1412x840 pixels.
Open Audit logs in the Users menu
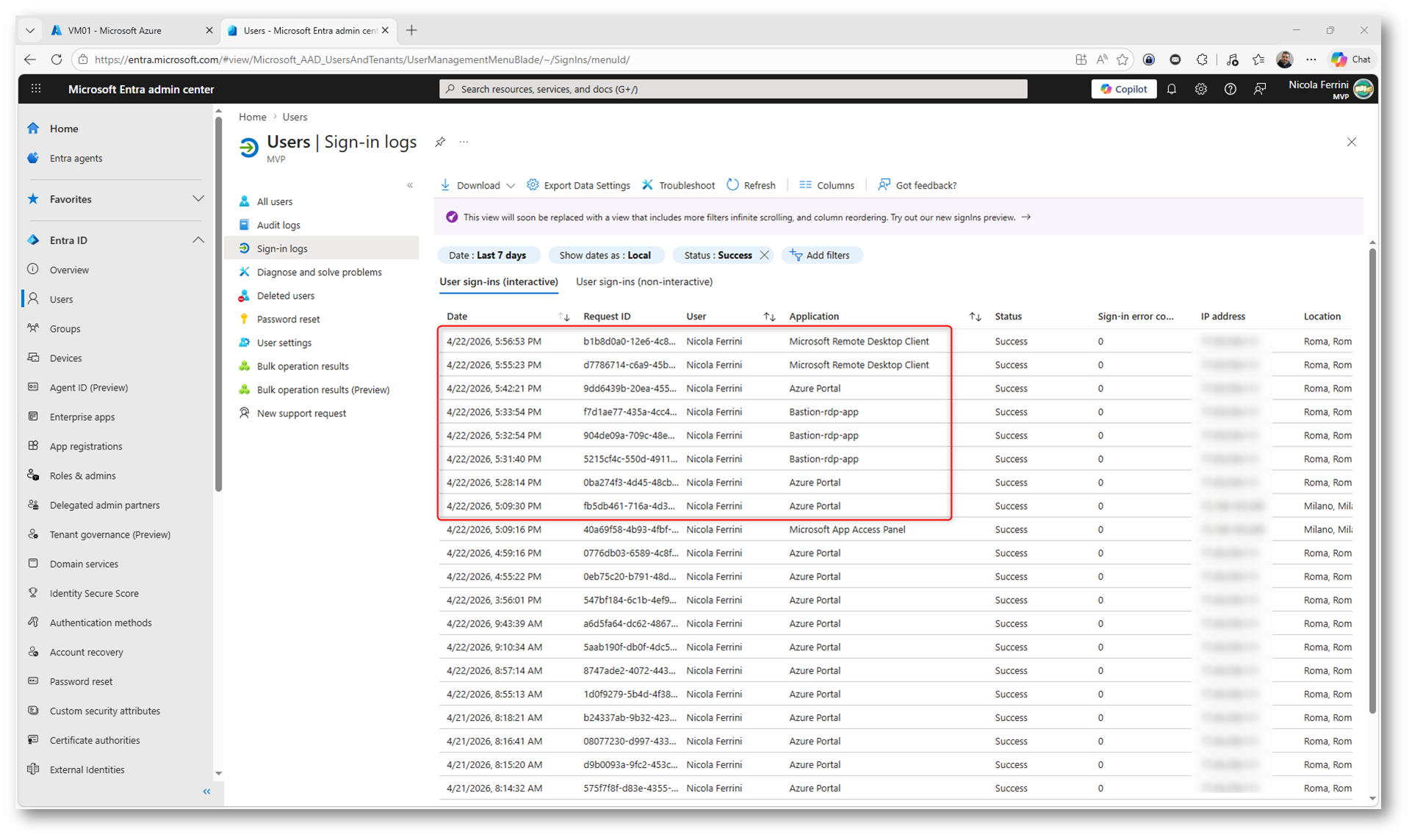tap(278, 225)
